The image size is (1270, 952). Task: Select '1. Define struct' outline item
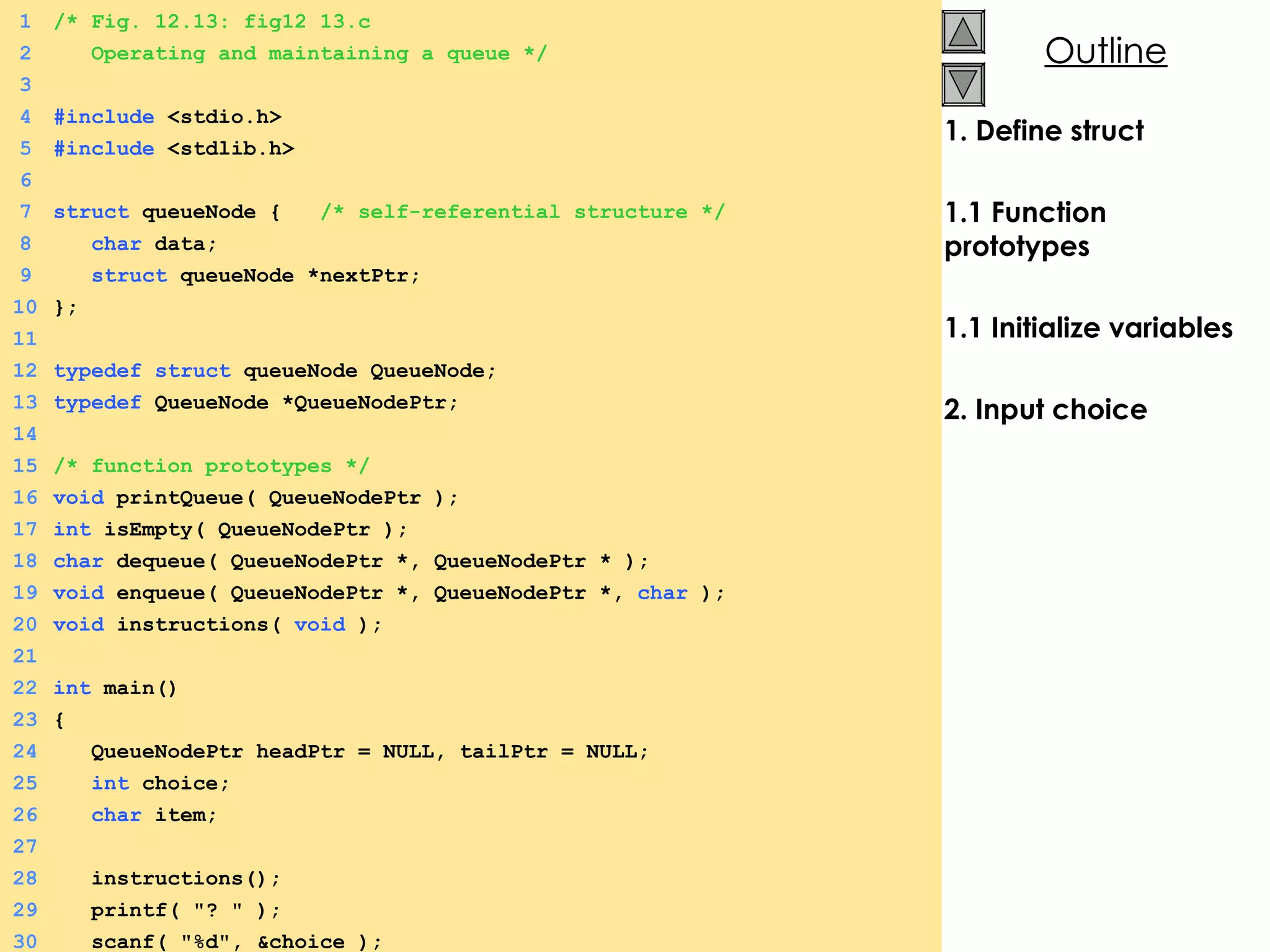(x=1044, y=131)
